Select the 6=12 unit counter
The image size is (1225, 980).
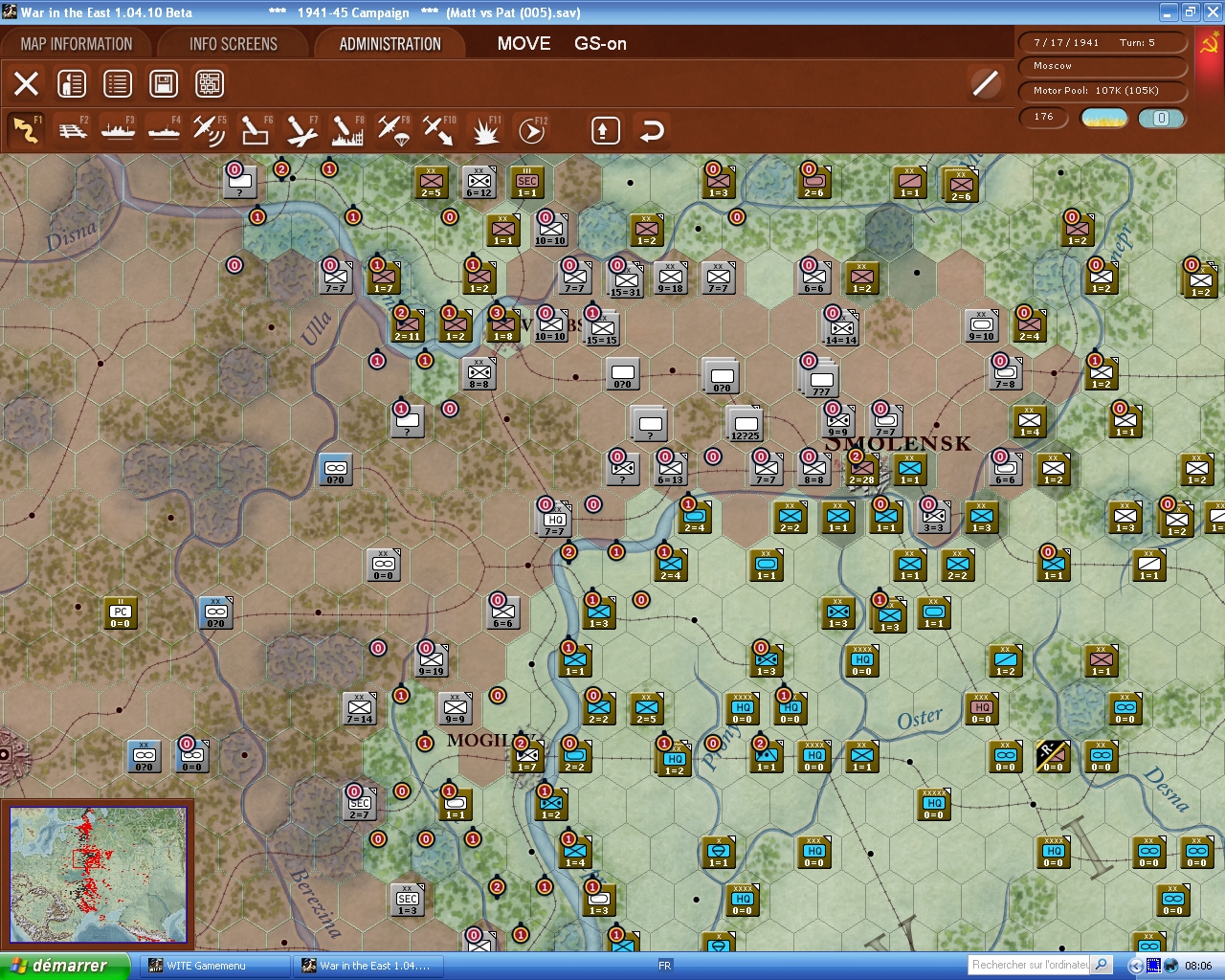479,183
